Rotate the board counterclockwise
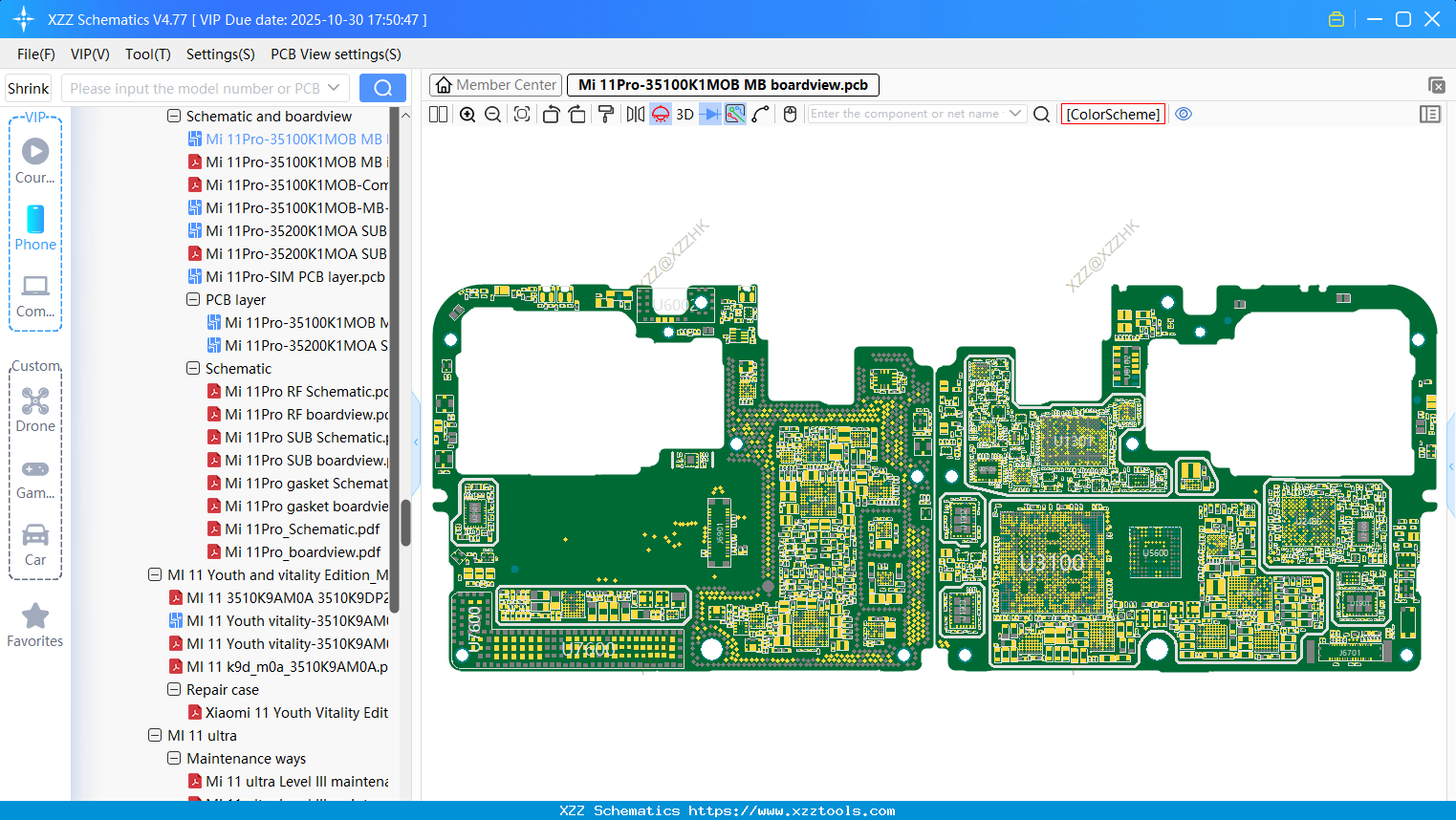The image size is (1456, 820). (x=552, y=114)
